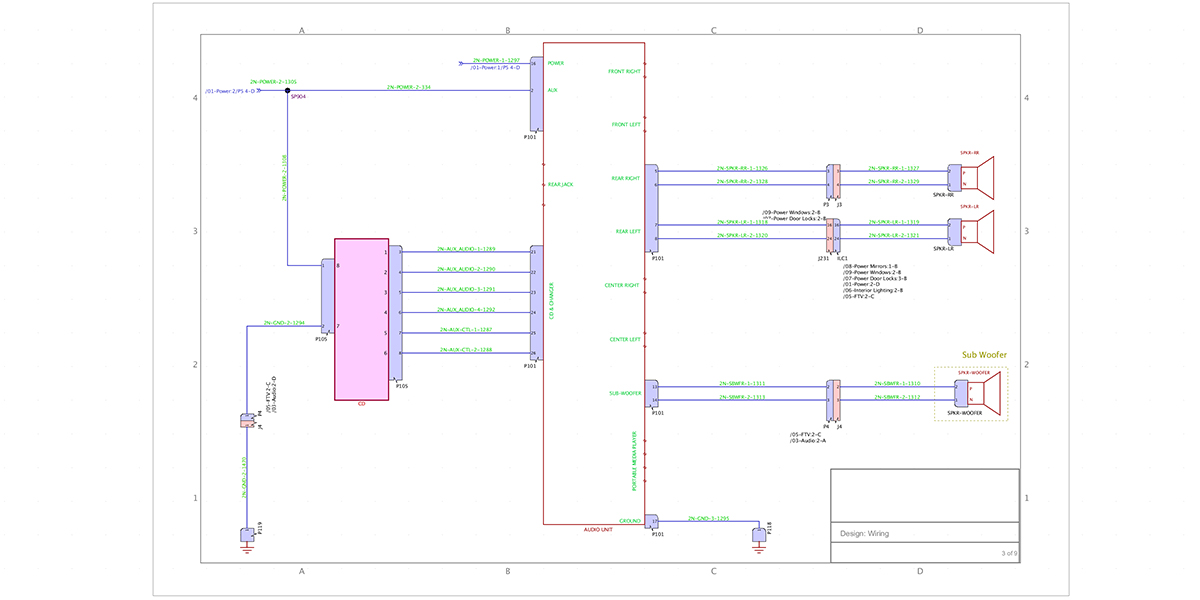The height and width of the screenshot is (600, 1200).
Task: Select the P101 connector at REAR RIGHT/REAR LEFT pins
Action: click(652, 208)
